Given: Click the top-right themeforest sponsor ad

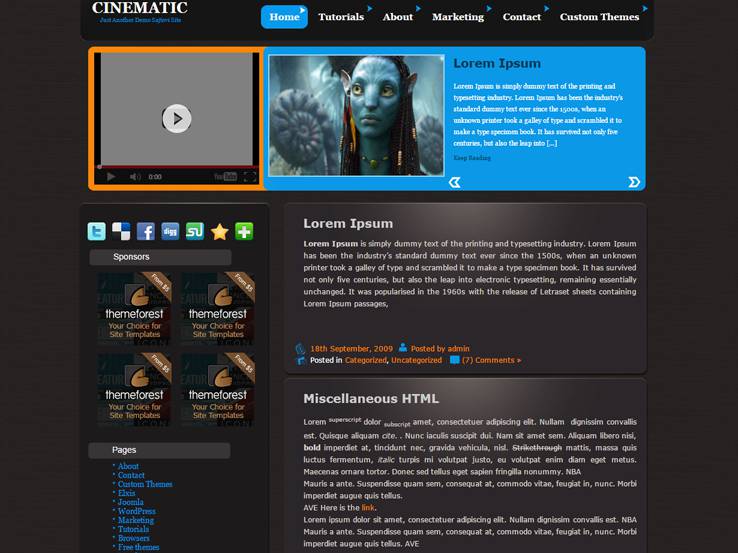Looking at the screenshot, I should [x=218, y=309].
